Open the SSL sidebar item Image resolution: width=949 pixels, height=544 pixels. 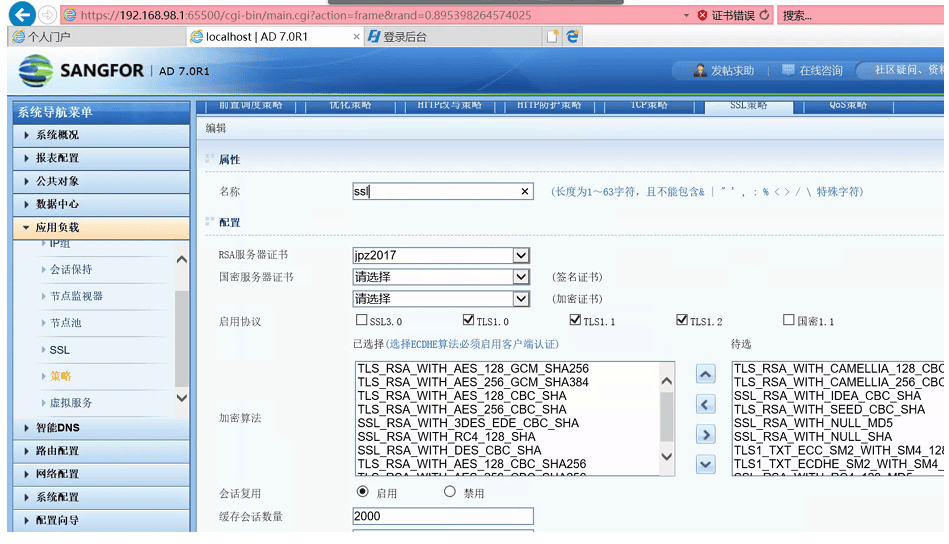pos(59,350)
